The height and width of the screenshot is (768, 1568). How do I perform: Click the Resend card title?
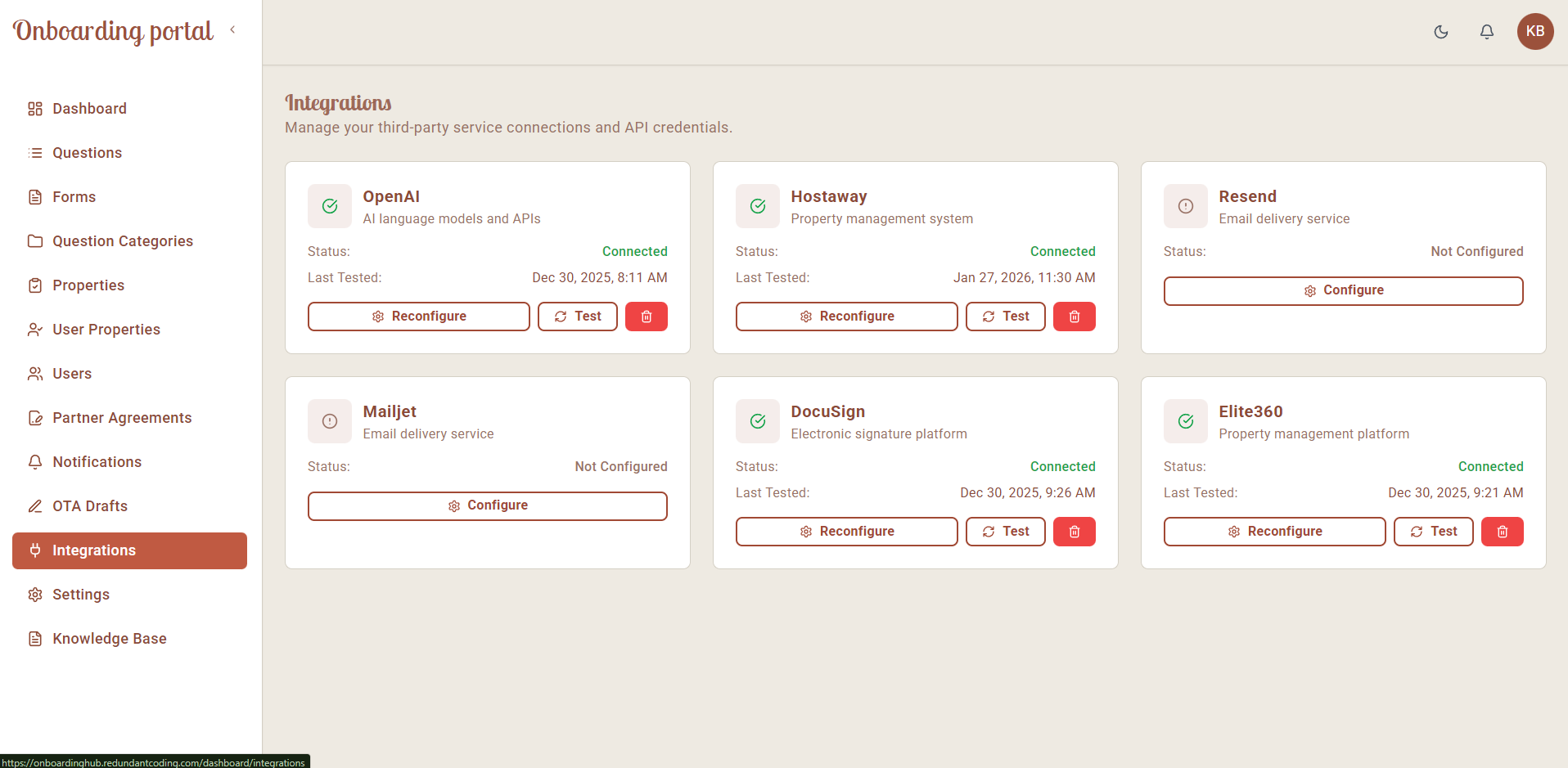pos(1247,196)
